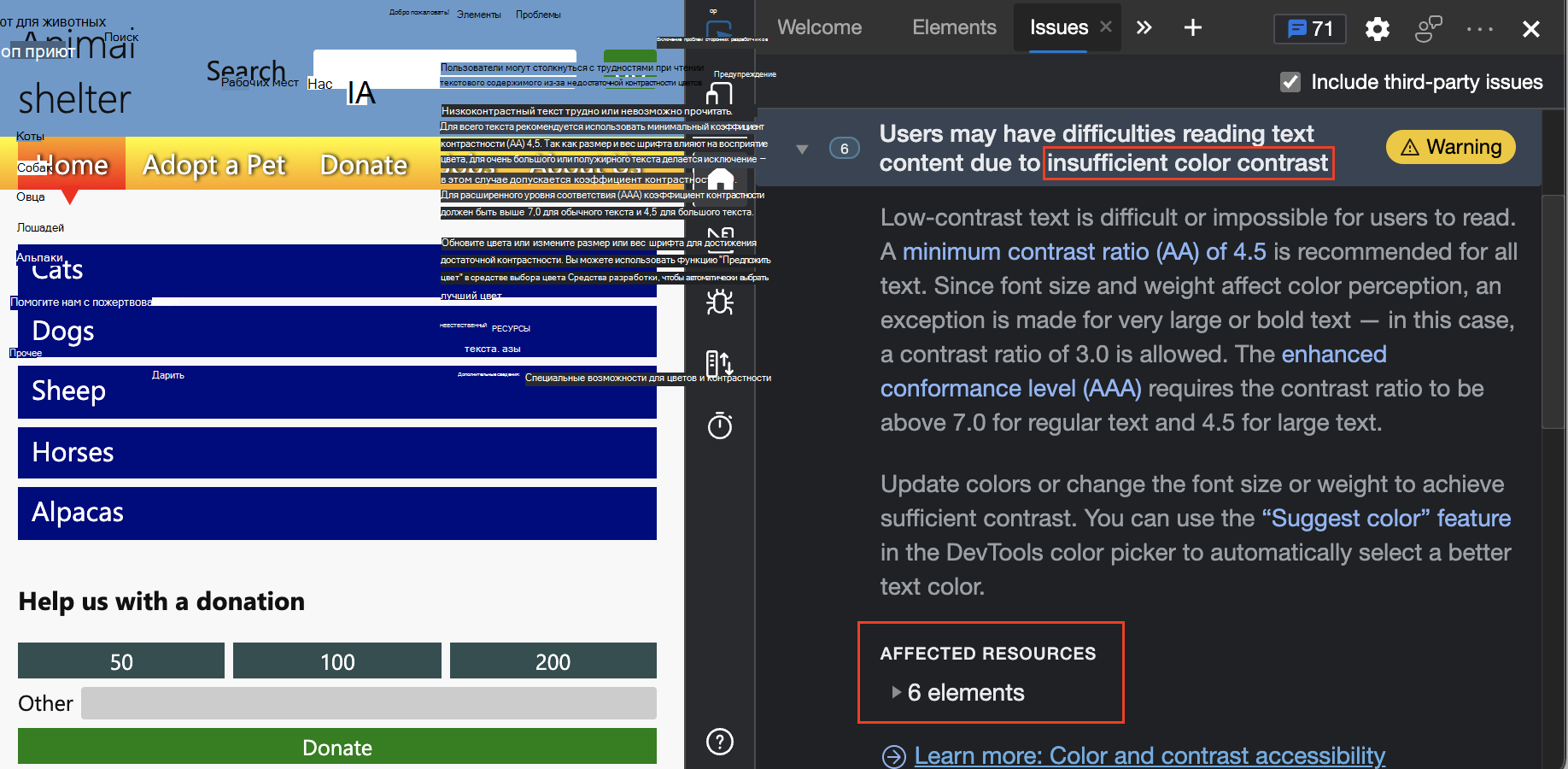Open the Adopt a Pet navigation item
The height and width of the screenshot is (769, 1568).
pyautogui.click(x=214, y=165)
